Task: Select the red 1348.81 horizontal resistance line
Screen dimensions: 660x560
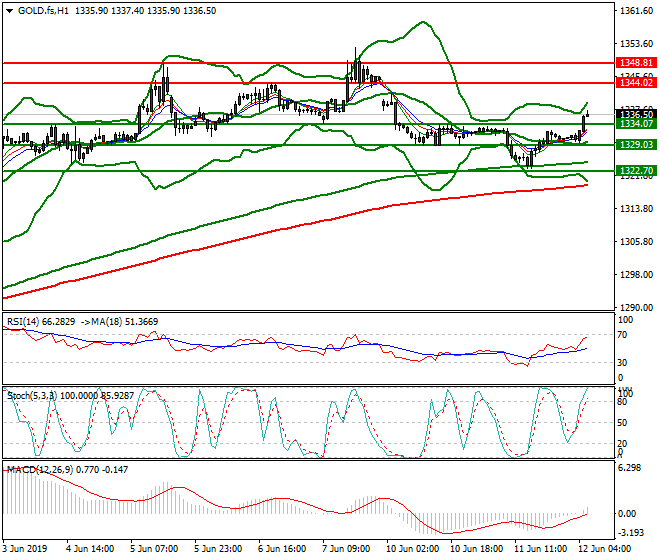Action: click(309, 63)
